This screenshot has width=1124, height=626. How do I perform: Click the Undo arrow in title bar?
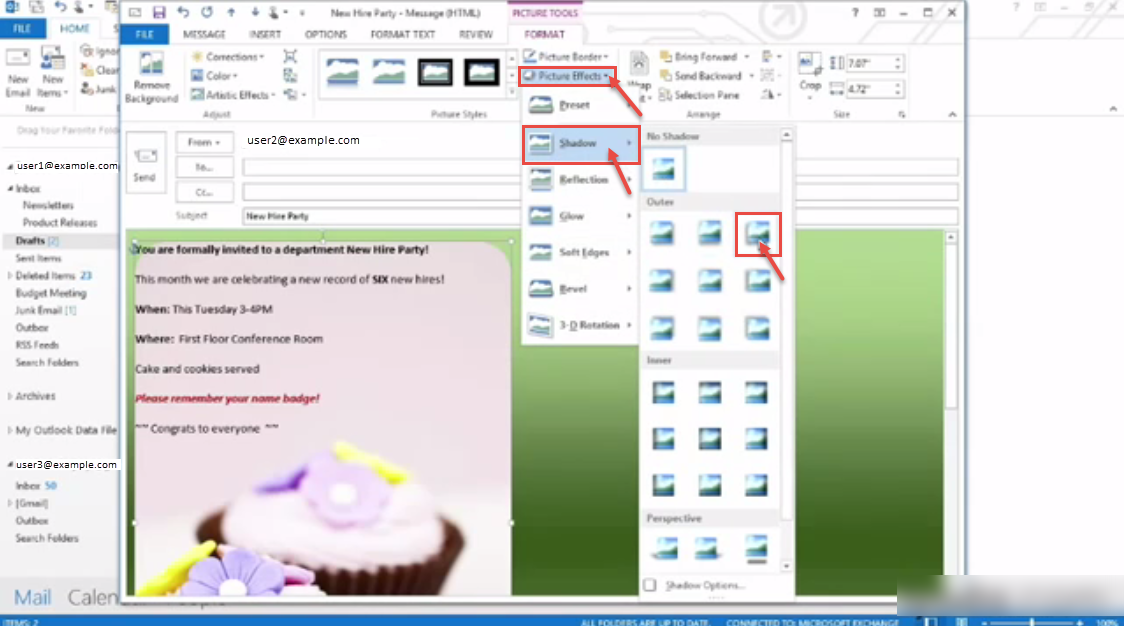(x=184, y=12)
